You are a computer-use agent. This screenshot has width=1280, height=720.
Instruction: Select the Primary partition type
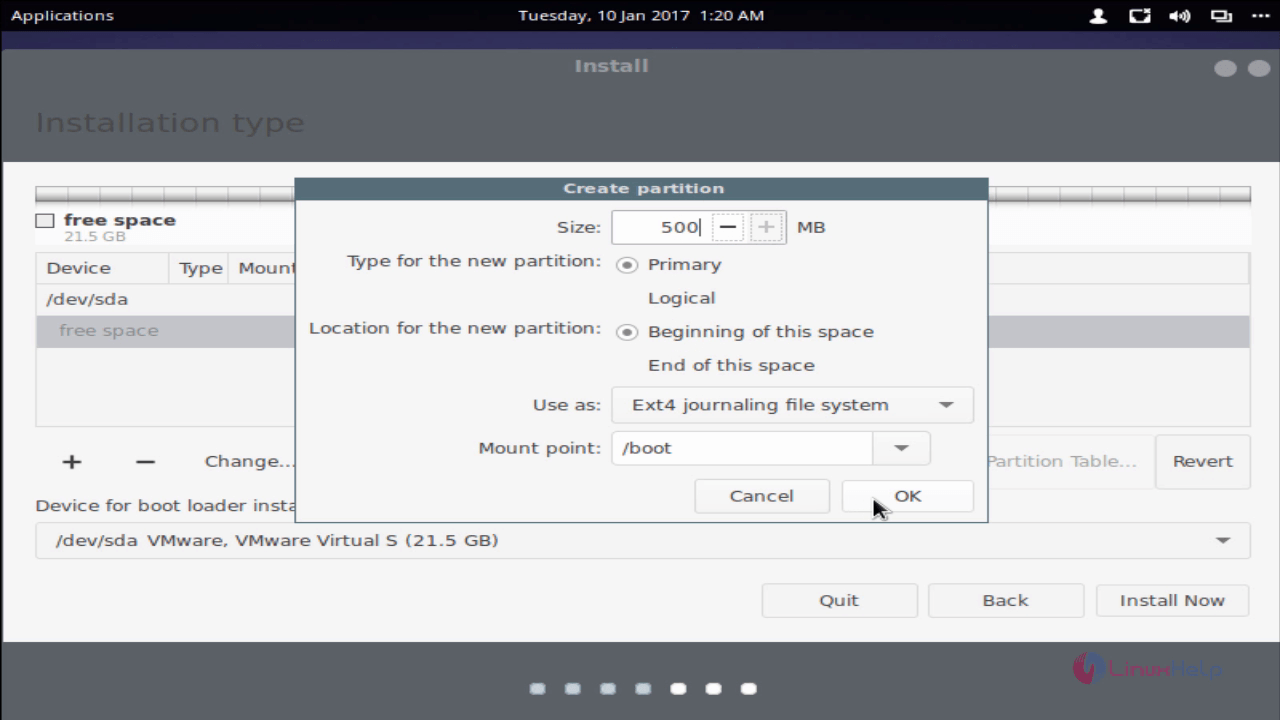(669, 265)
